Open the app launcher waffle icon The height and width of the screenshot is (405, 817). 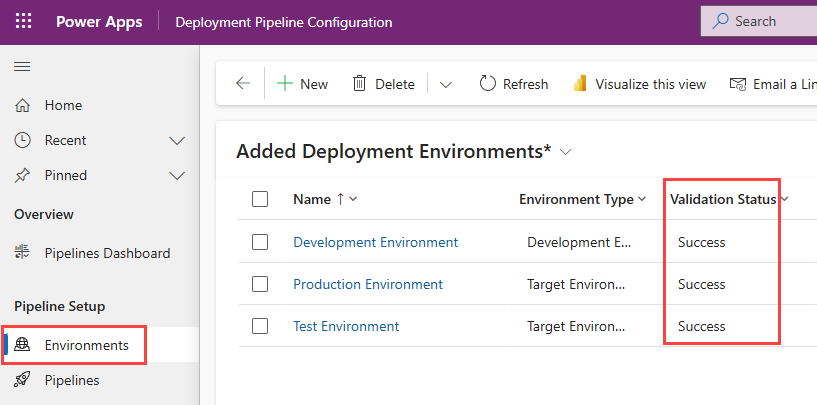[x=23, y=21]
